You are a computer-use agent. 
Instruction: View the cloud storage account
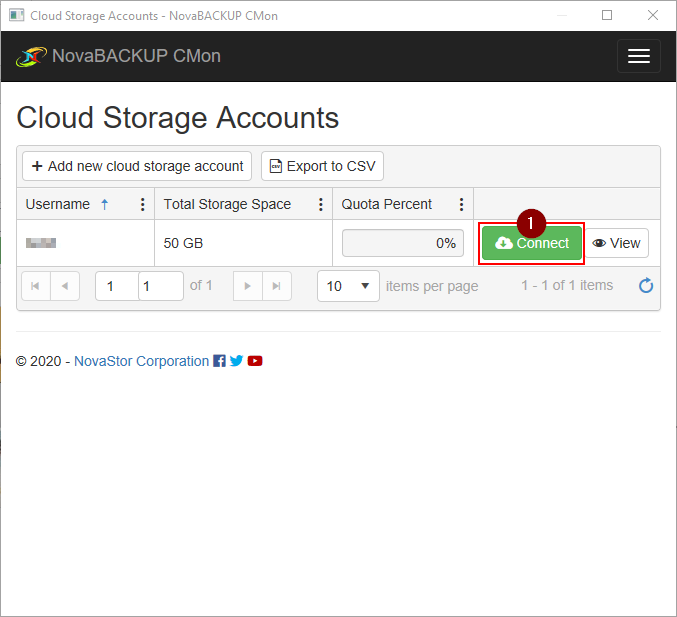click(x=617, y=243)
